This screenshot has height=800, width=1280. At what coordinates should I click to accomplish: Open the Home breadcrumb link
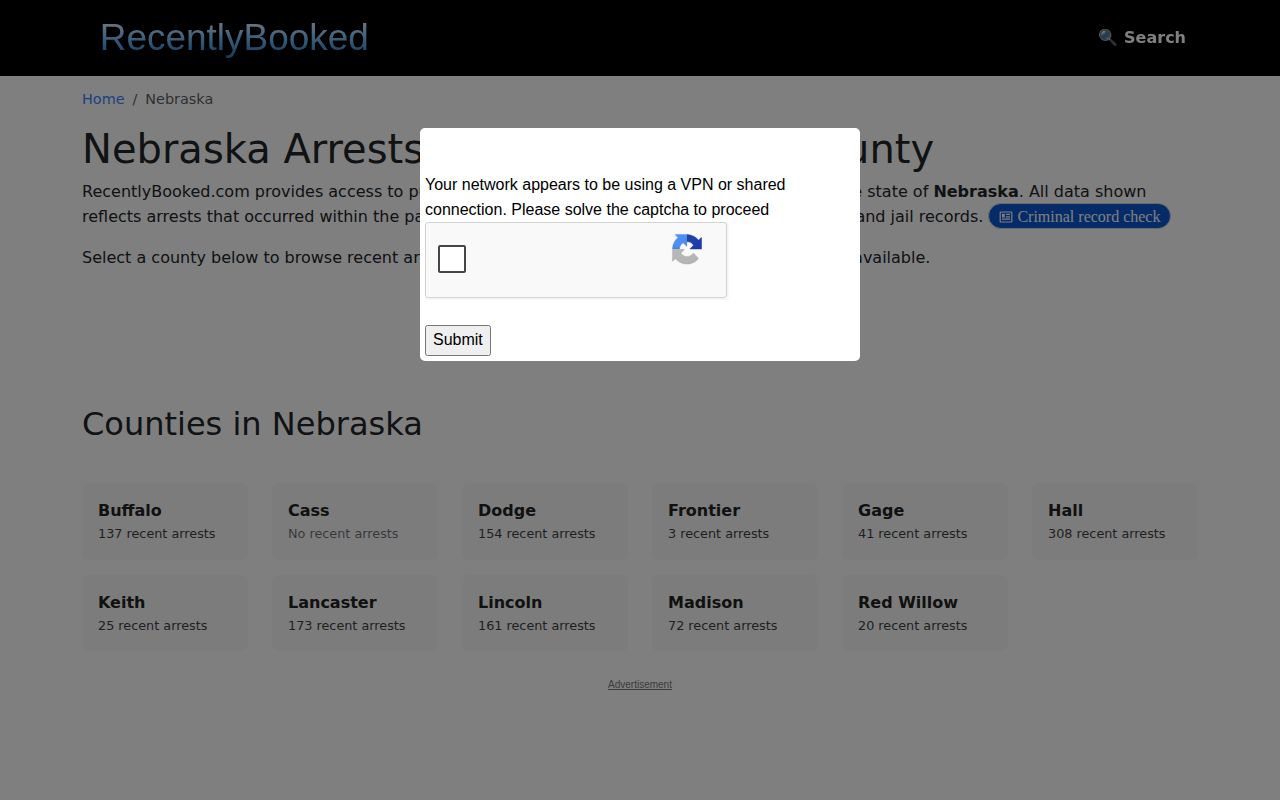[103, 99]
